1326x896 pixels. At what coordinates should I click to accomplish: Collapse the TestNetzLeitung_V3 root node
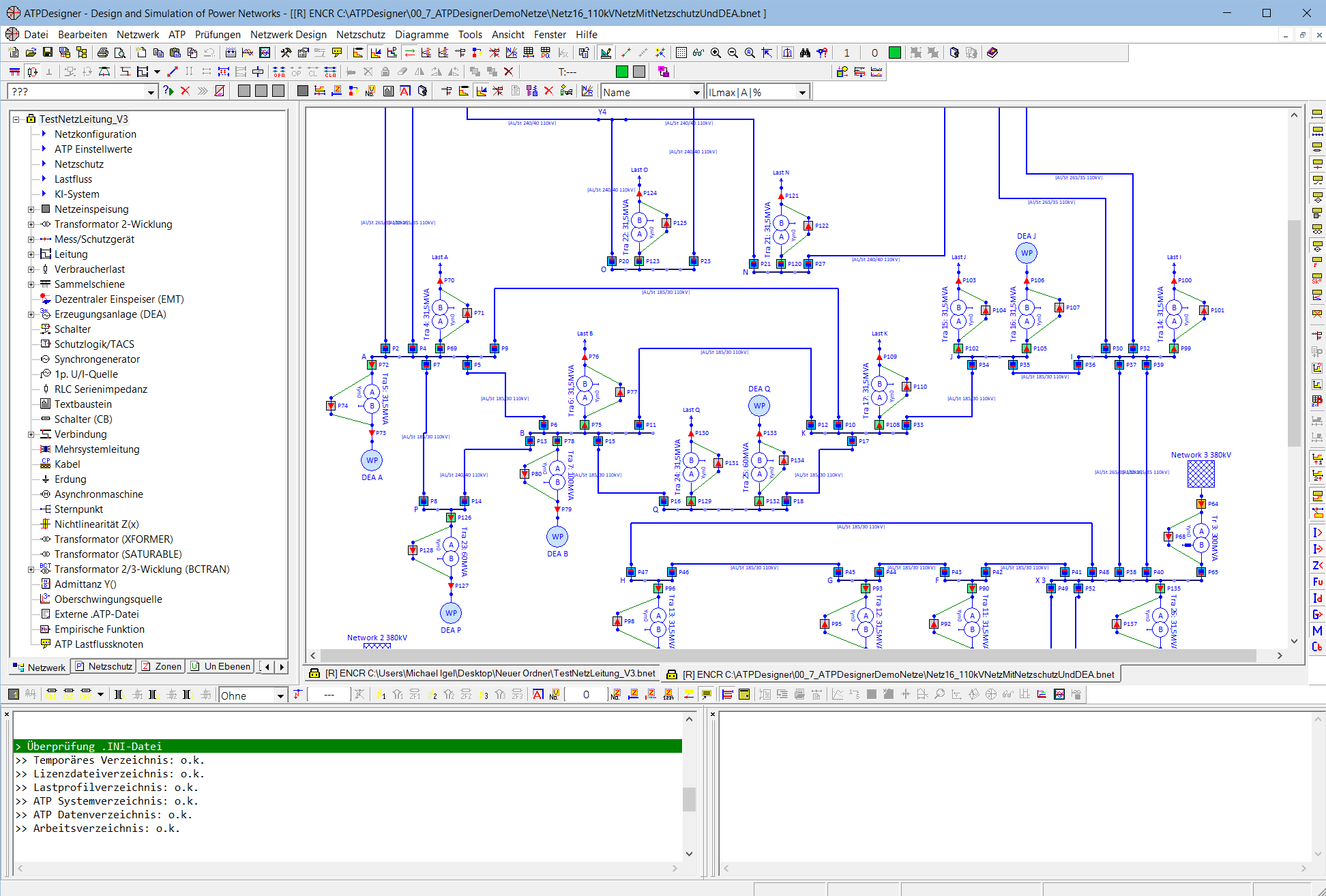click(x=16, y=119)
